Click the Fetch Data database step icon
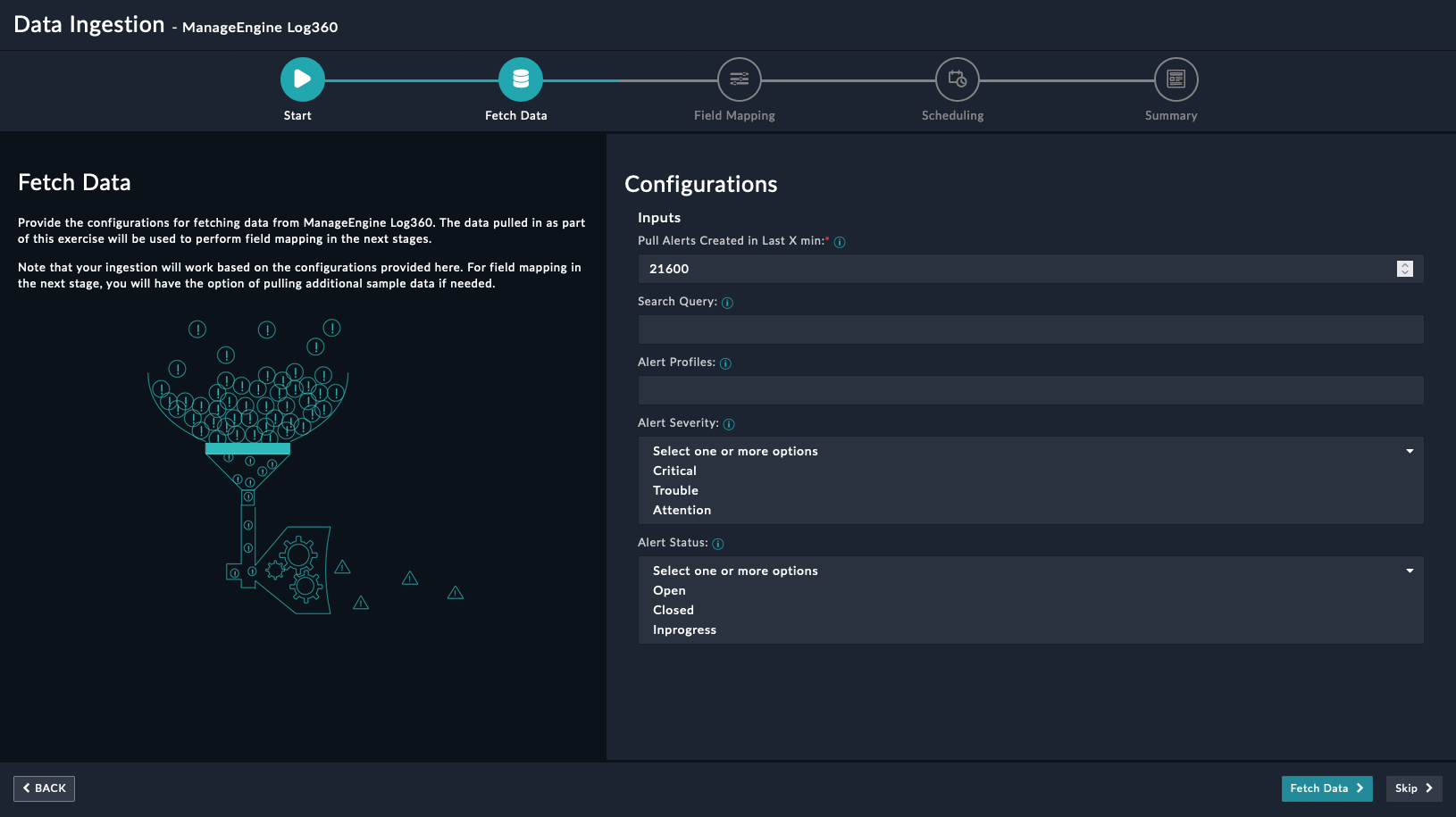1456x817 pixels. pyautogui.click(x=520, y=79)
